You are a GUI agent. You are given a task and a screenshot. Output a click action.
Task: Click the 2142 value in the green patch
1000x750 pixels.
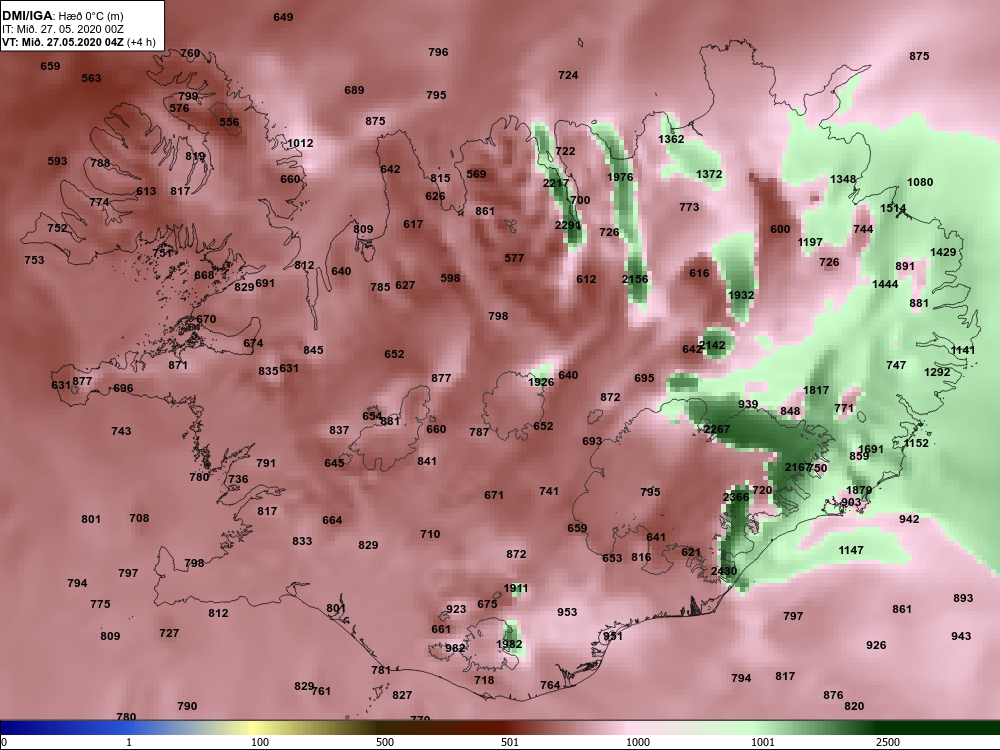712,345
